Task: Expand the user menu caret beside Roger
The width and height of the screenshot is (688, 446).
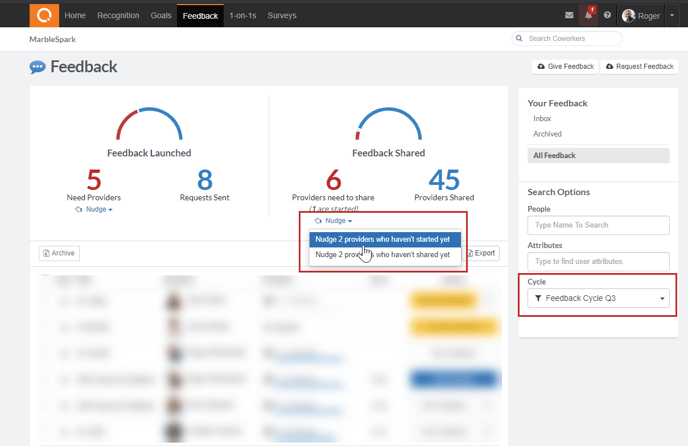Action: coord(672,16)
